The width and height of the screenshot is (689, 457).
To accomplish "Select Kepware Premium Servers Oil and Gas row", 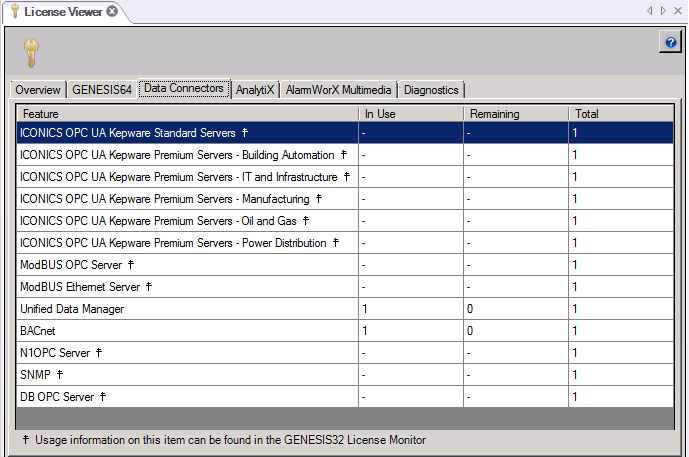I will 187,221.
